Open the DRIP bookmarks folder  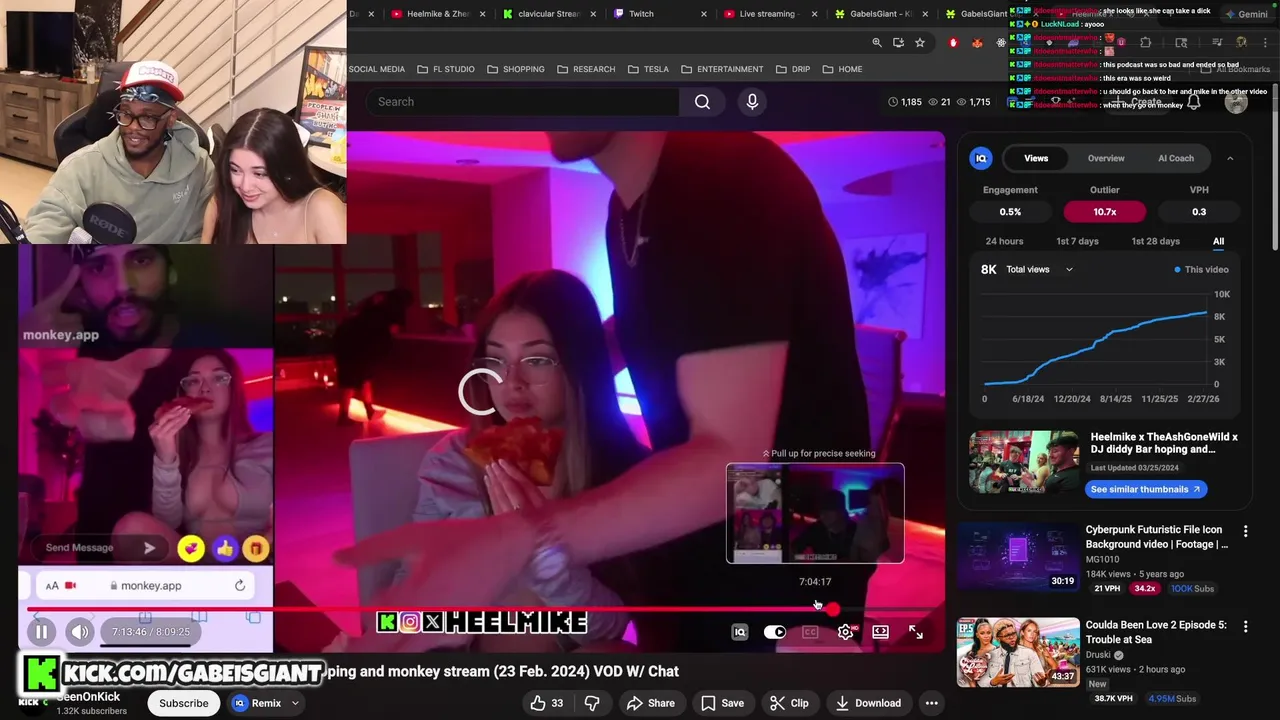[792, 69]
